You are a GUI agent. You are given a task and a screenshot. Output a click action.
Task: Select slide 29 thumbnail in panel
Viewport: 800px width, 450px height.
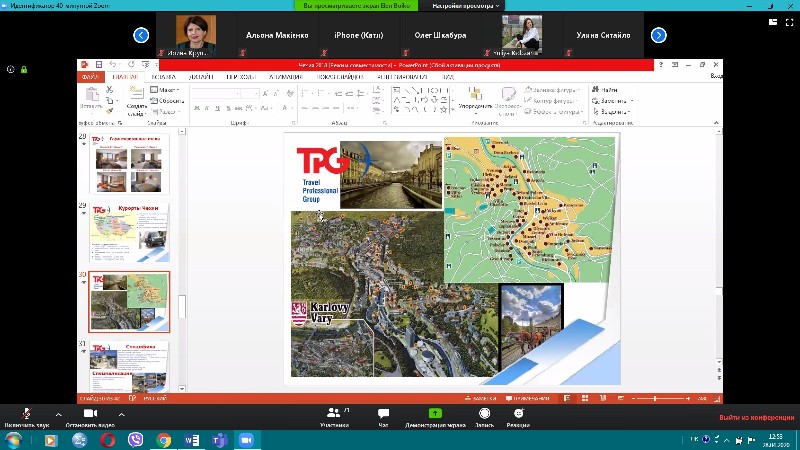tap(129, 232)
